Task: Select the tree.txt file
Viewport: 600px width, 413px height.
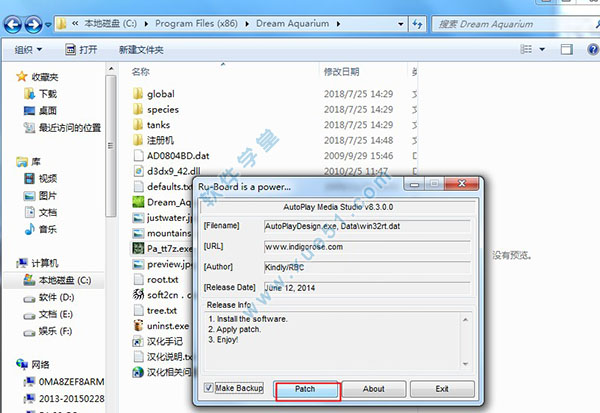Action: tap(155, 310)
